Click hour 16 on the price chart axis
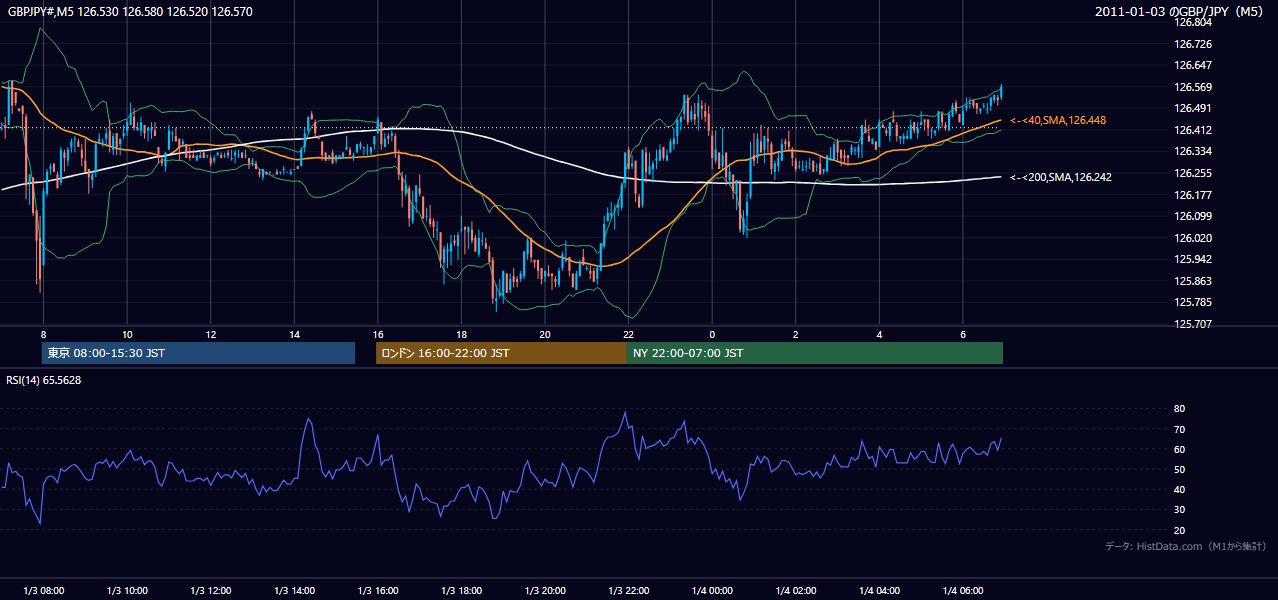This screenshot has width=1278, height=600. click(x=378, y=334)
